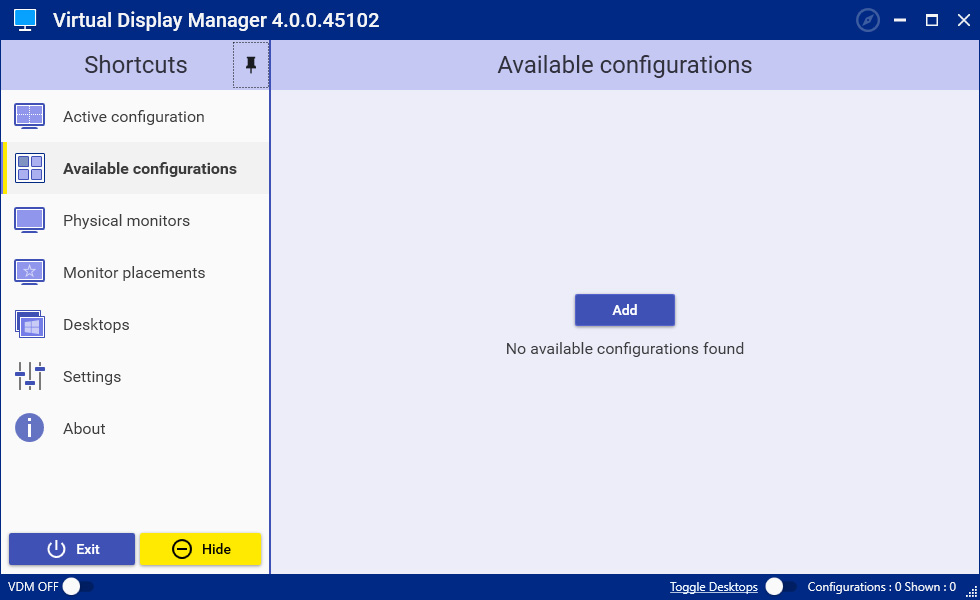
Task: Click the 'Configurations : 0 Shown : 0' status text
Action: (x=881, y=587)
